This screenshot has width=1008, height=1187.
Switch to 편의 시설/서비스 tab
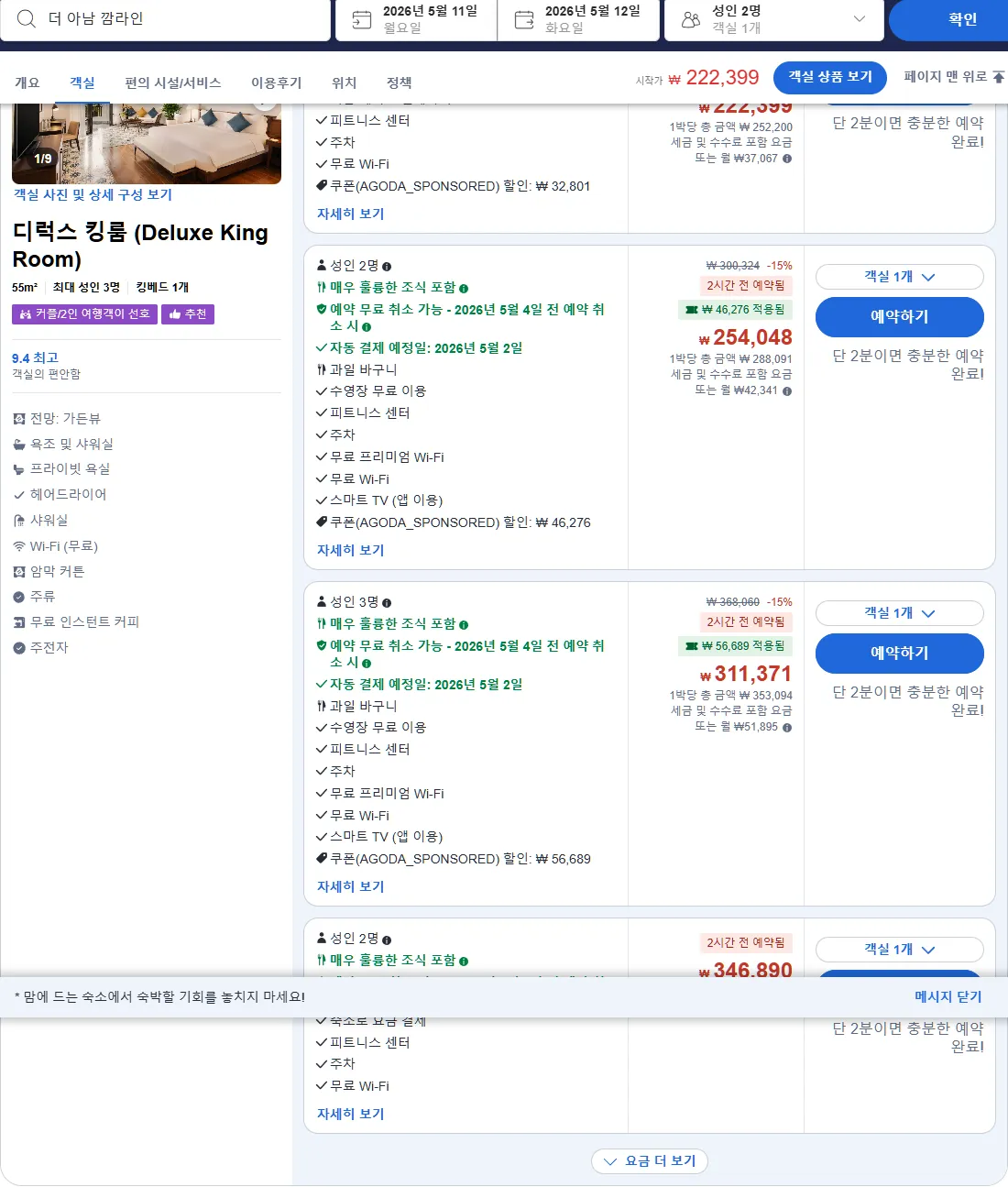click(173, 82)
